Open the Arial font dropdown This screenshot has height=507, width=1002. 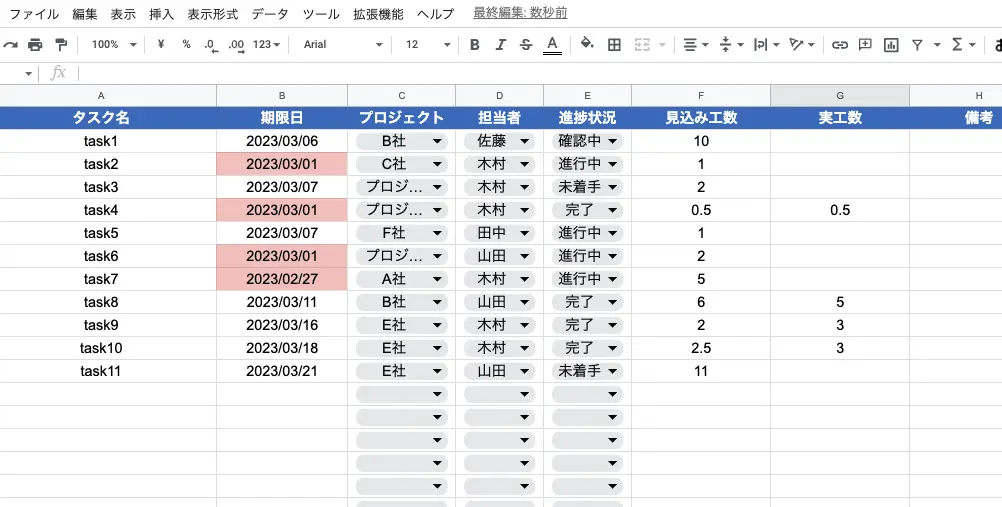click(x=343, y=44)
